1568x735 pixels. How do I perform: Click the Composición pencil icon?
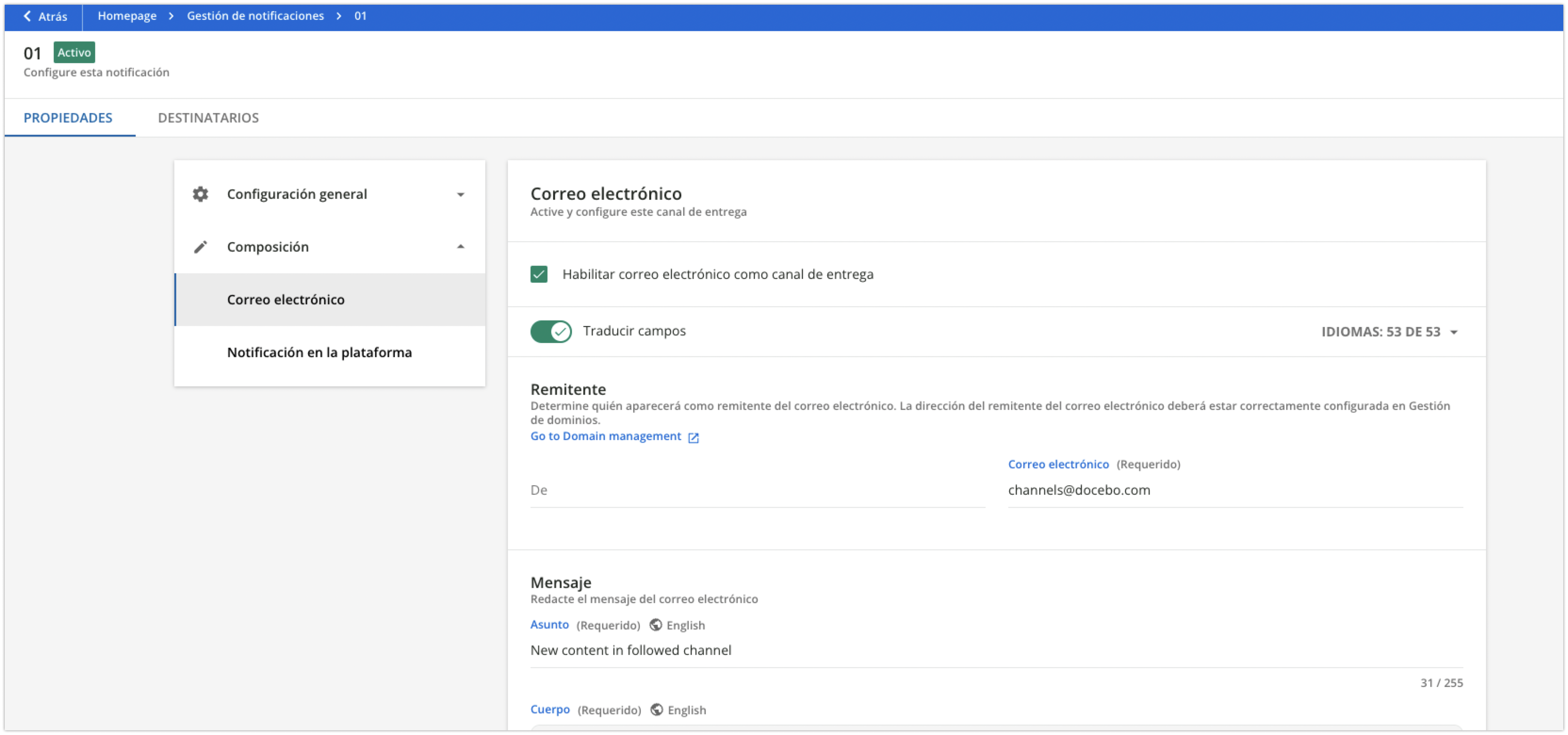coord(200,247)
